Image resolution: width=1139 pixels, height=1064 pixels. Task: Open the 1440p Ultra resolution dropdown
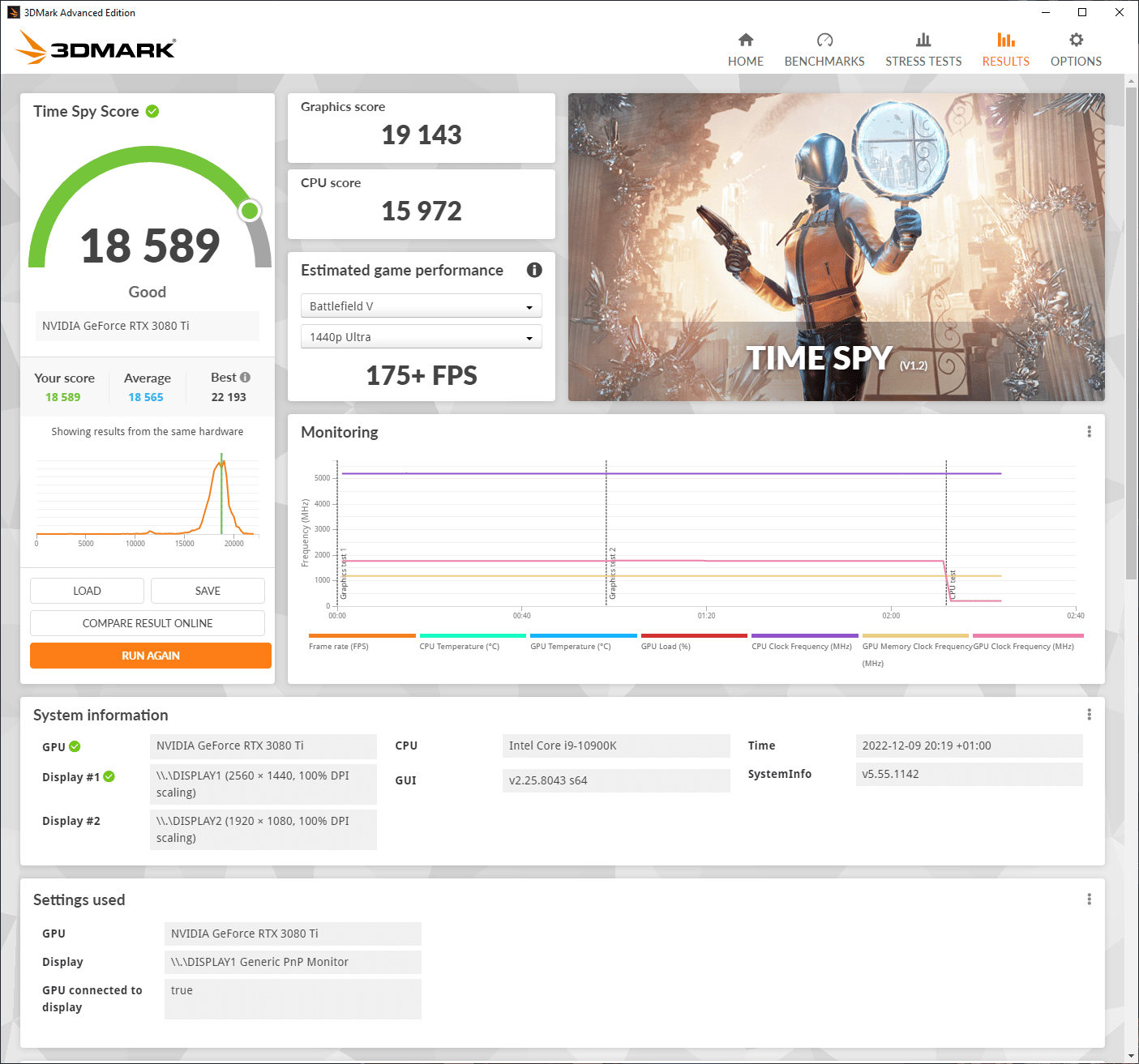[421, 336]
